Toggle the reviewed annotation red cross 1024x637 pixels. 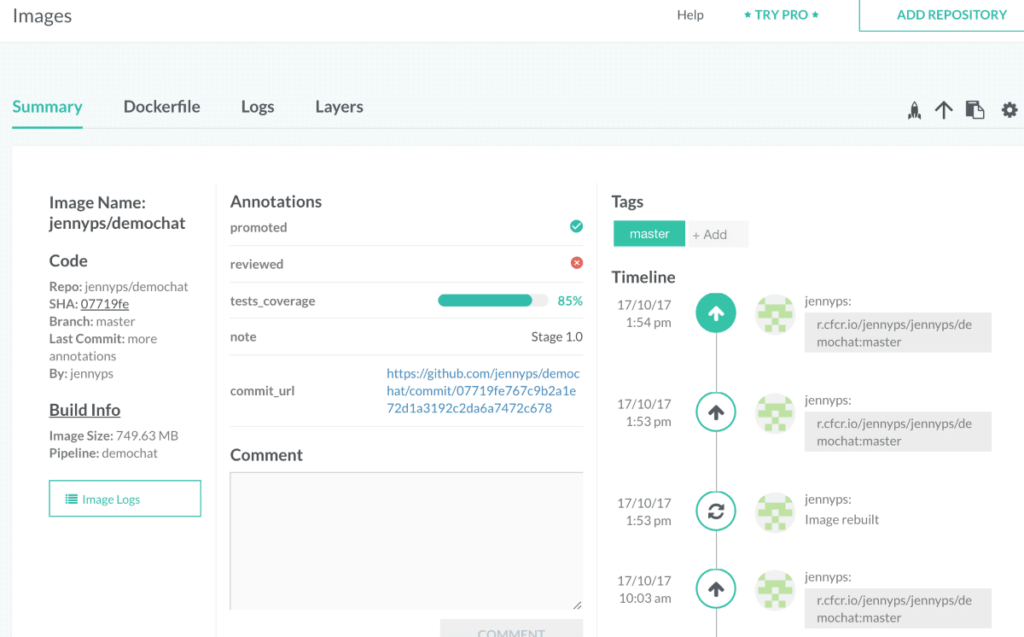[x=576, y=263]
